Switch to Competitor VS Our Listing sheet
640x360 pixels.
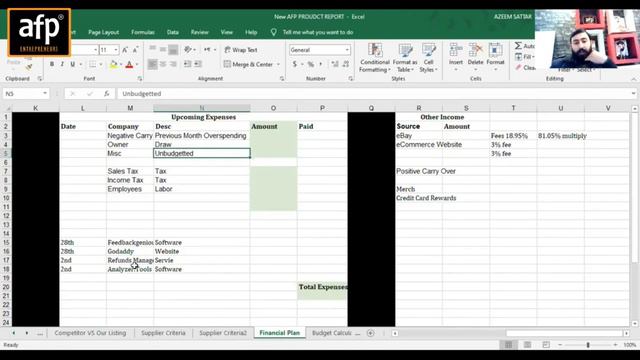click(x=90, y=333)
